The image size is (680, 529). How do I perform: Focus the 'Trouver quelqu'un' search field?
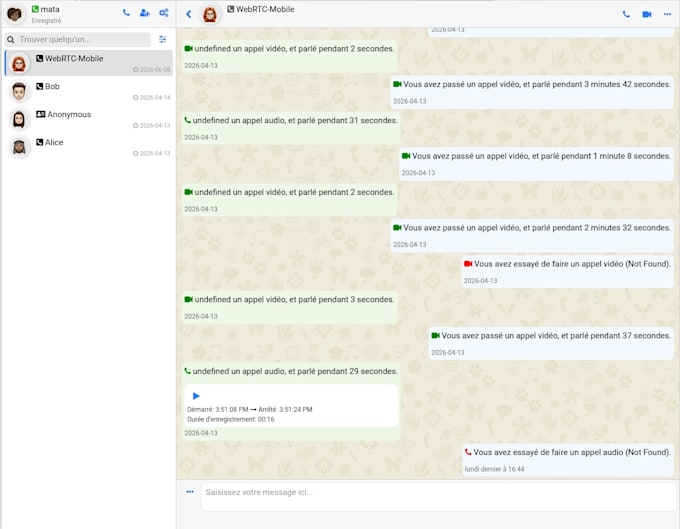78,39
